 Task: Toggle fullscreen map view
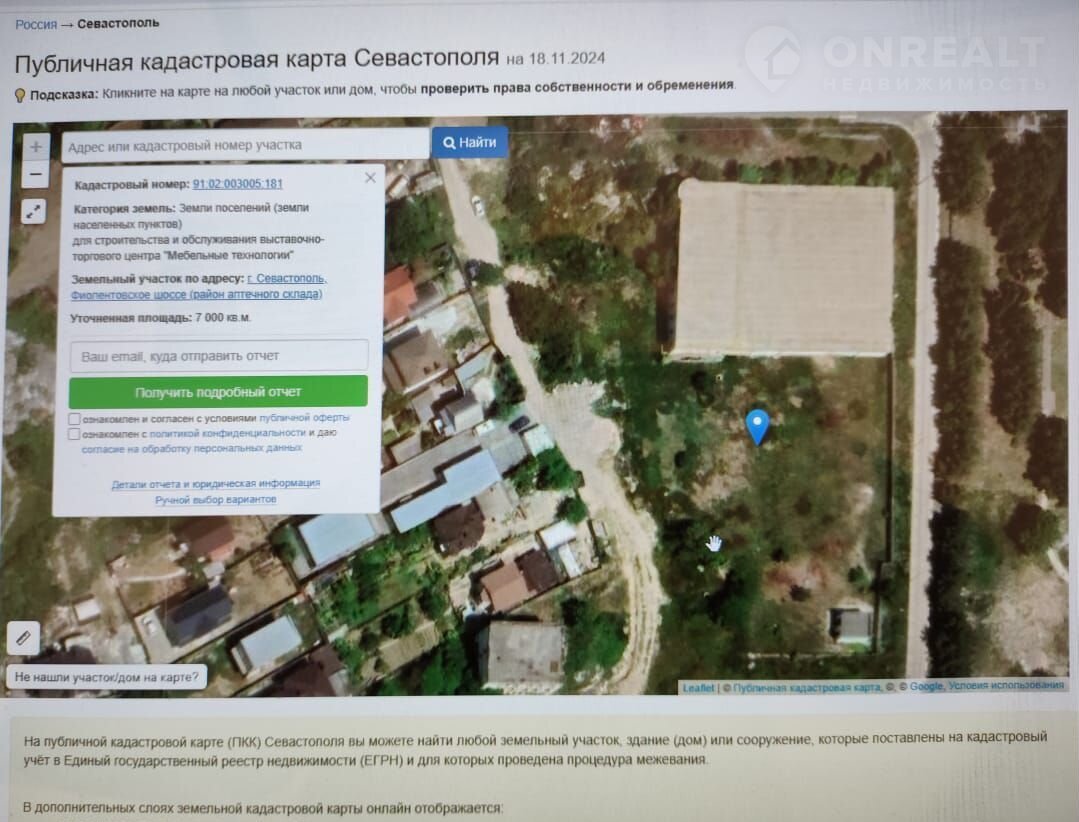(x=35, y=211)
